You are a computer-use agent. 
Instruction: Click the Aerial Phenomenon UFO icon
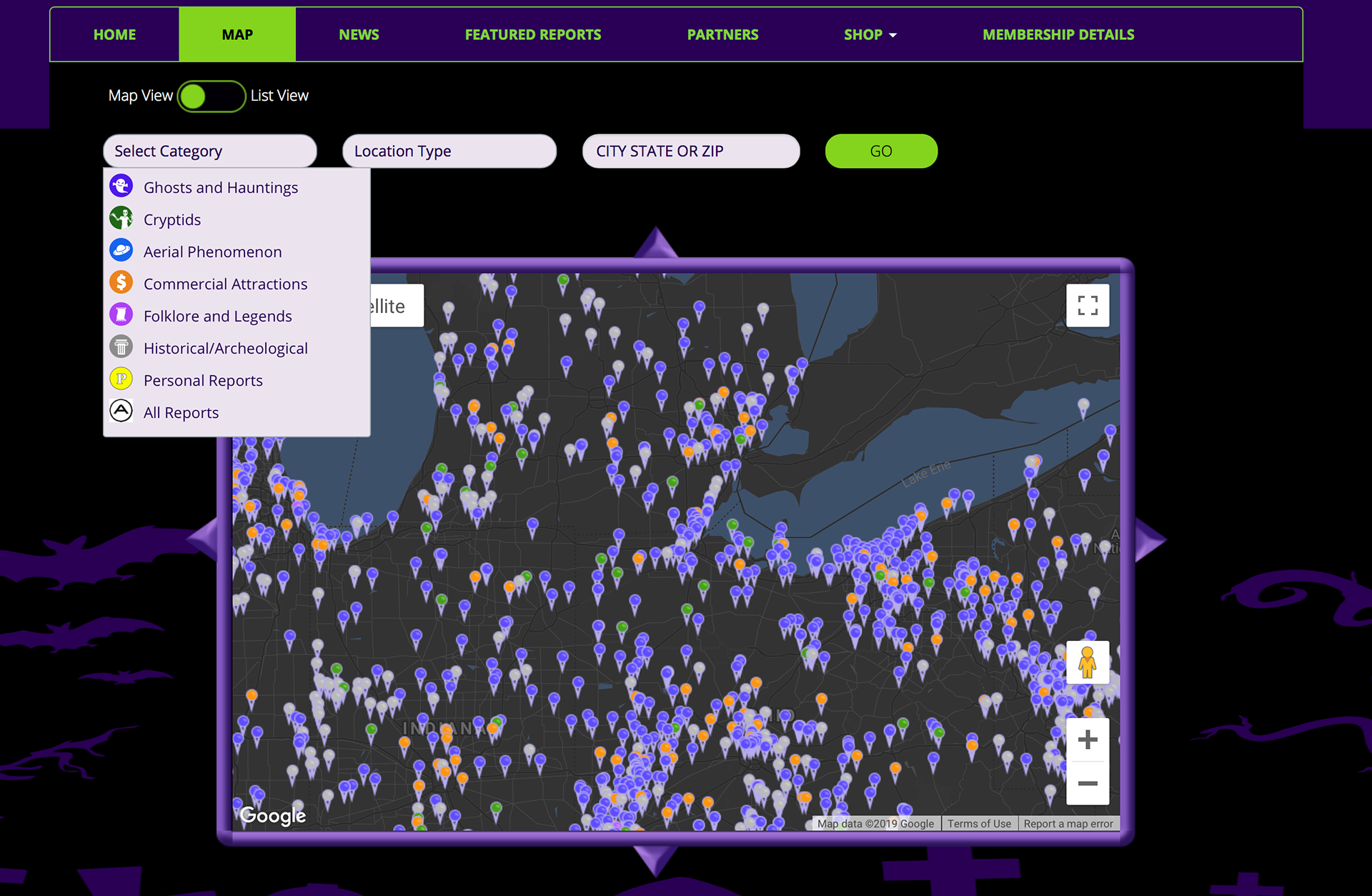[x=121, y=251]
